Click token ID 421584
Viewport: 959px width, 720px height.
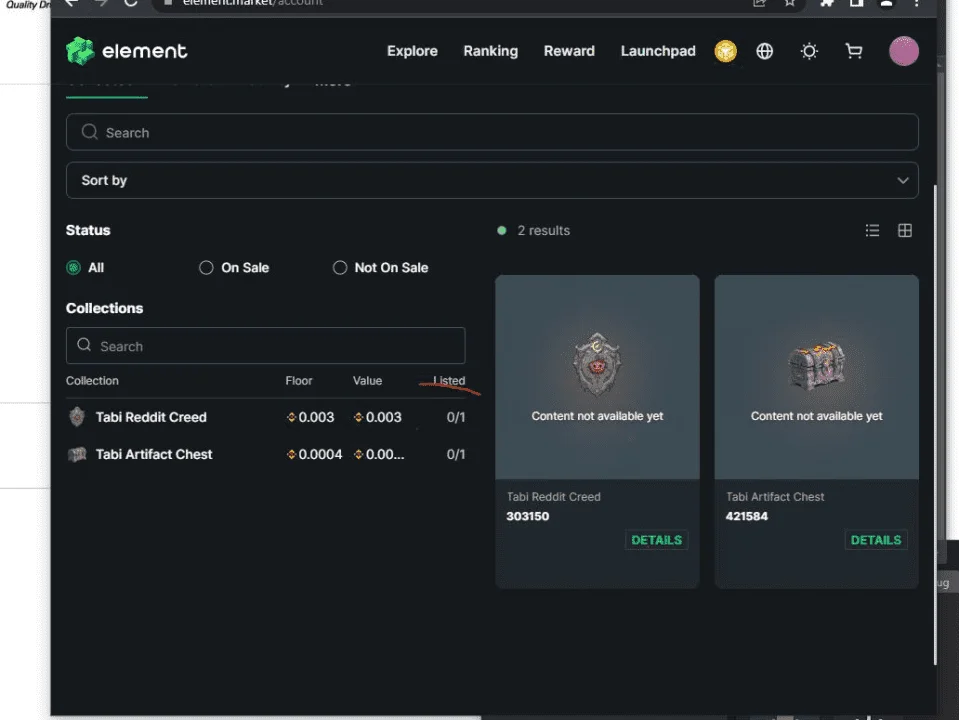click(747, 516)
